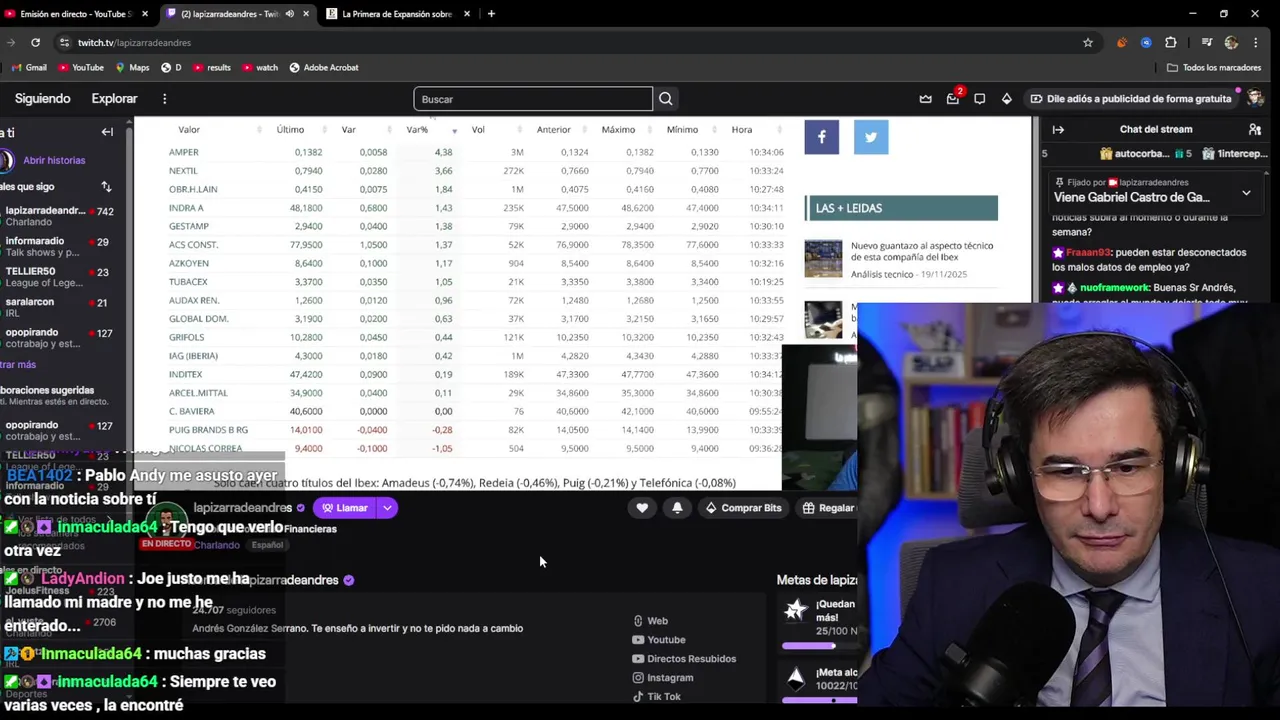Open Abrir historias link
1280x720 pixels.
pos(54,160)
